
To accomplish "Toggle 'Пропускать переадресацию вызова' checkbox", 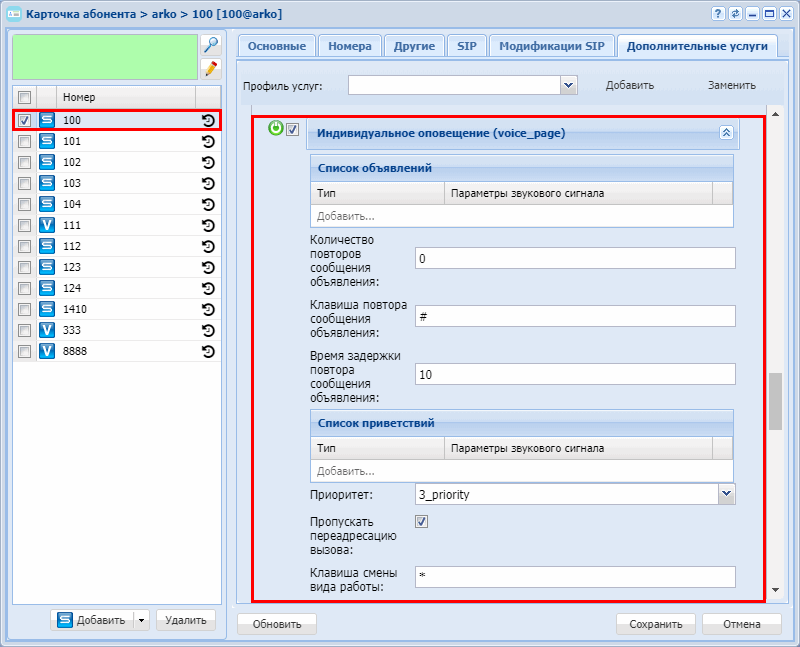I will (421, 521).
